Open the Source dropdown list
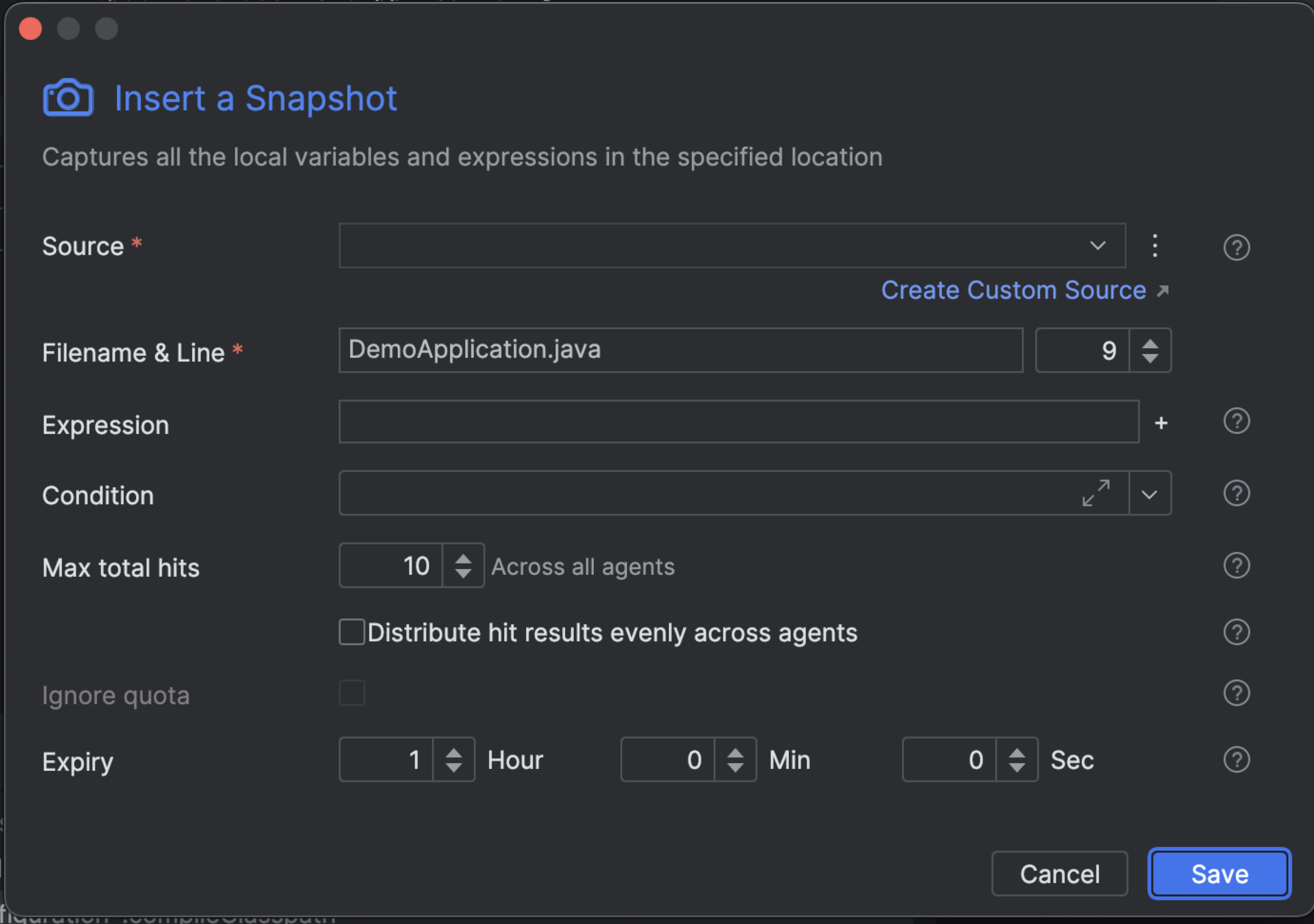The image size is (1314, 924). (1097, 246)
